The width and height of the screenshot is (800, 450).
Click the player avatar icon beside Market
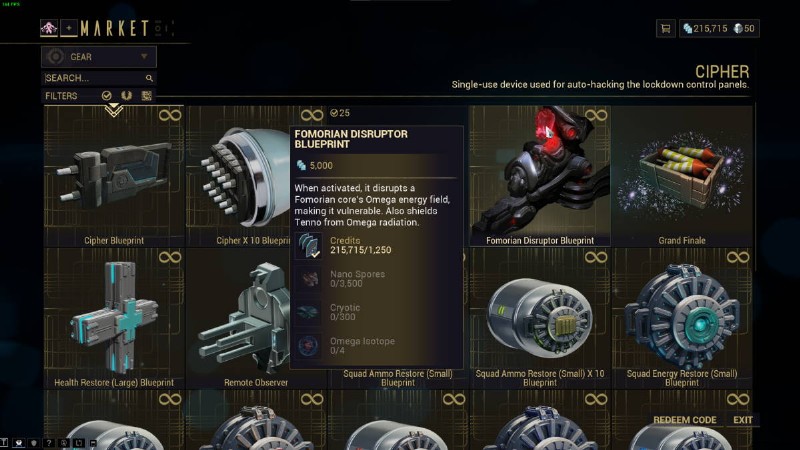pos(49,28)
